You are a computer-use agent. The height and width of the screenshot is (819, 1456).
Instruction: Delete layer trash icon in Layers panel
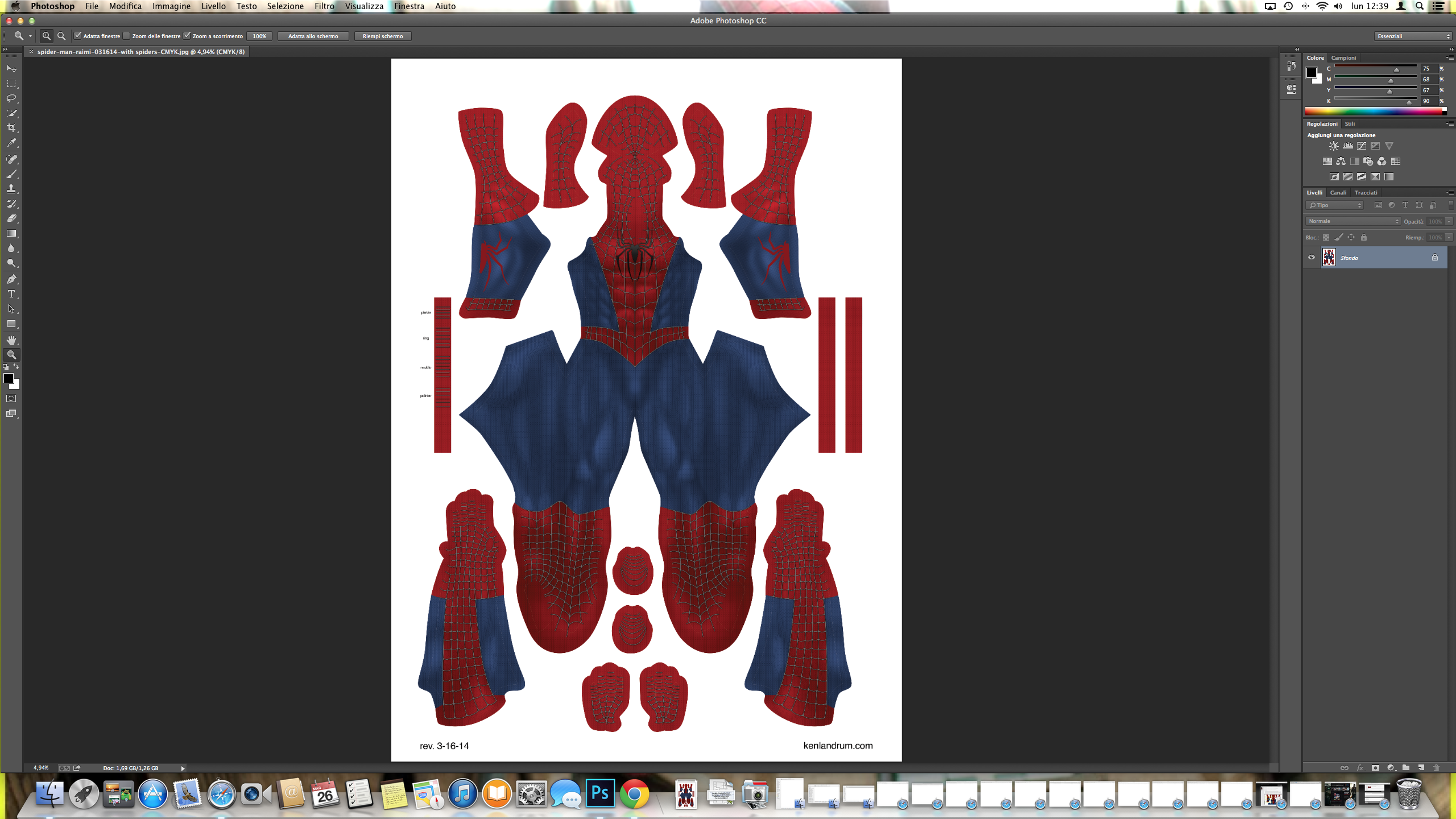pyautogui.click(x=1436, y=768)
